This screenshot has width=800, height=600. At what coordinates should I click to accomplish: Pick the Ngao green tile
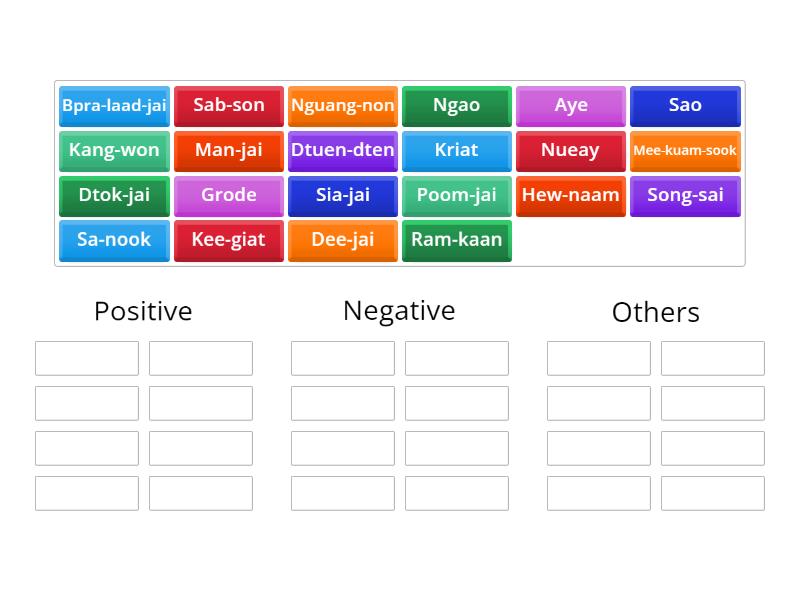click(456, 106)
